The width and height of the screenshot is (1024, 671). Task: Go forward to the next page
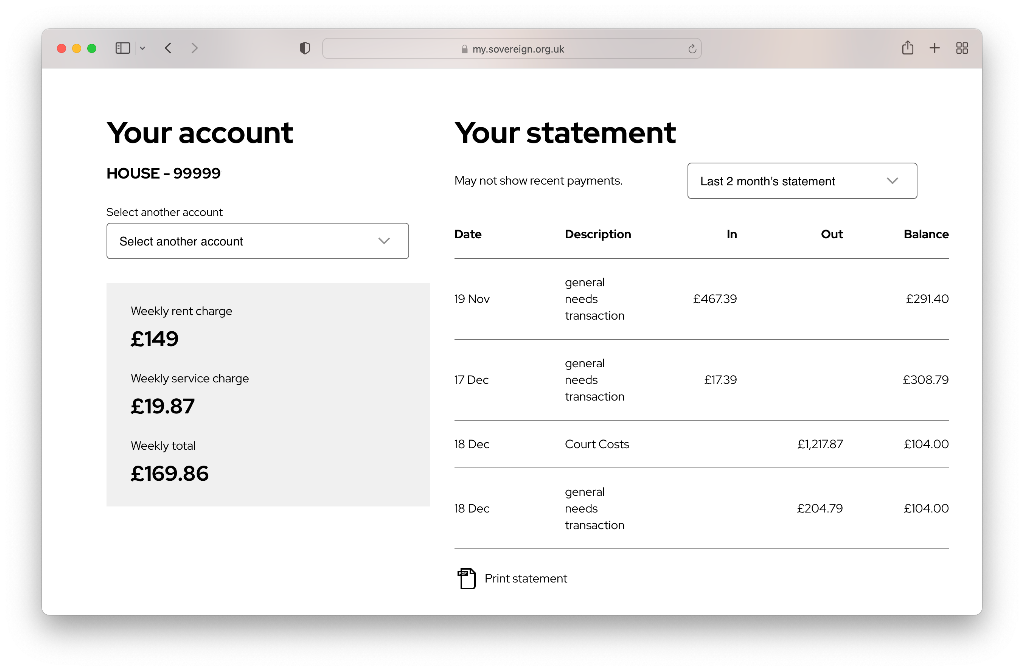coord(194,47)
